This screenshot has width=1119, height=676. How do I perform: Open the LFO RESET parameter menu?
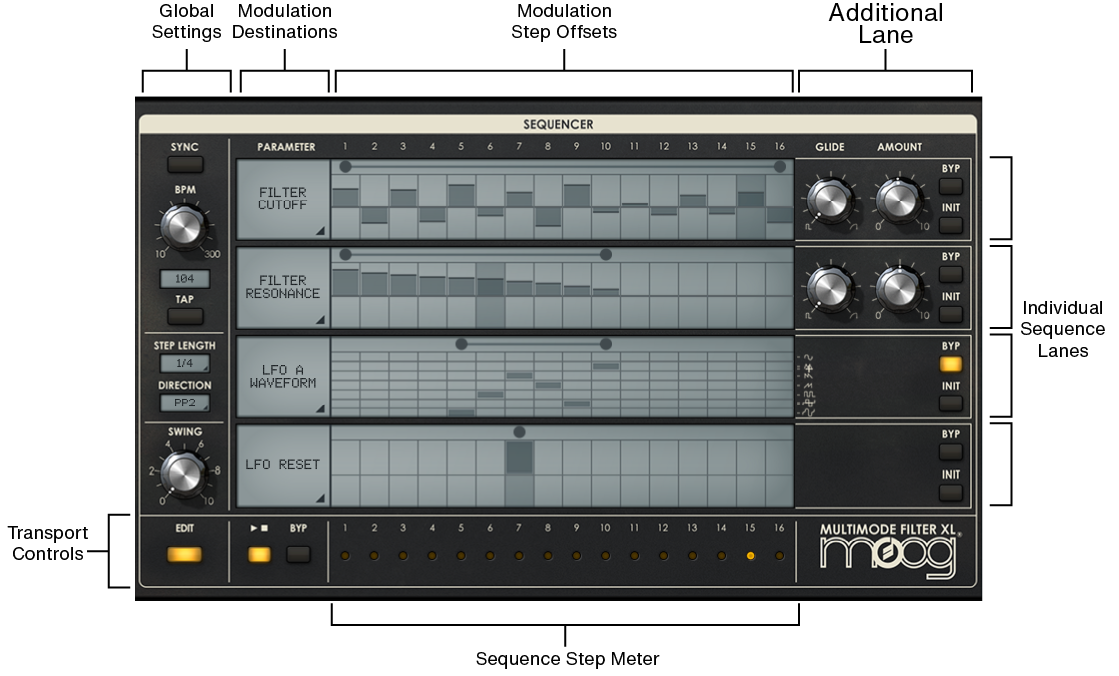(283, 465)
